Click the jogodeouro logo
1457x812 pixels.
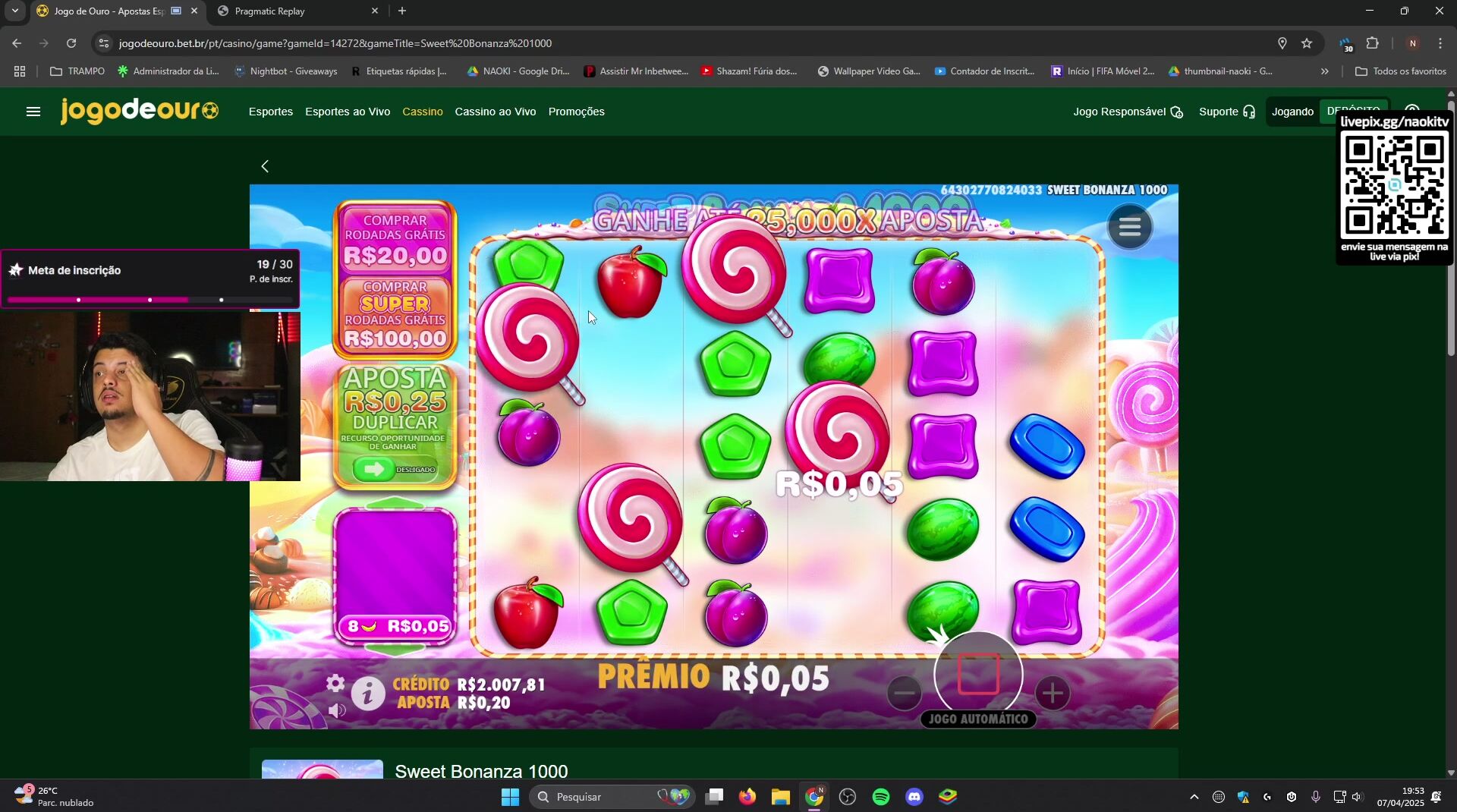tap(140, 111)
